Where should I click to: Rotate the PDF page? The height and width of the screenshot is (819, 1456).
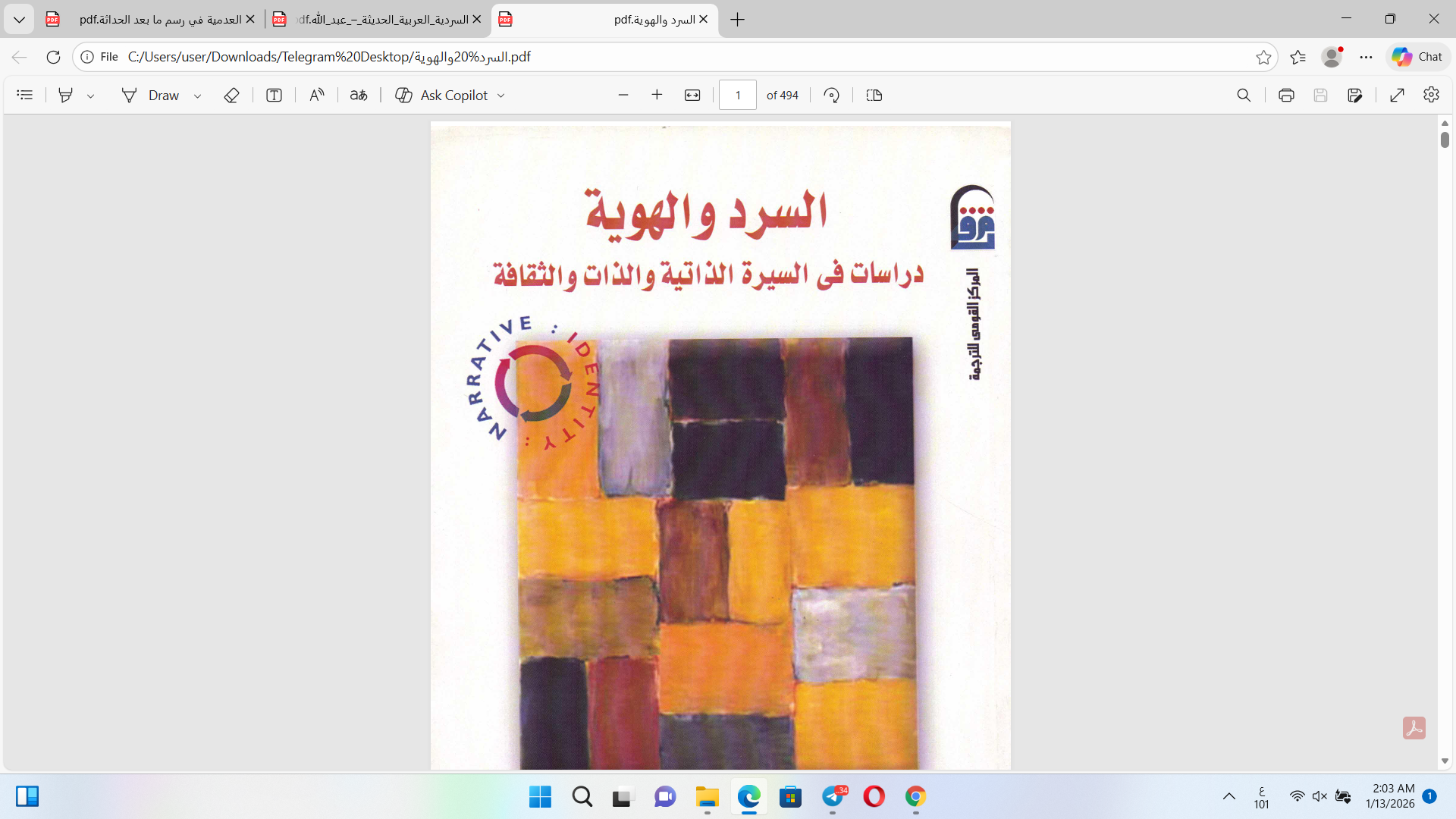point(832,95)
